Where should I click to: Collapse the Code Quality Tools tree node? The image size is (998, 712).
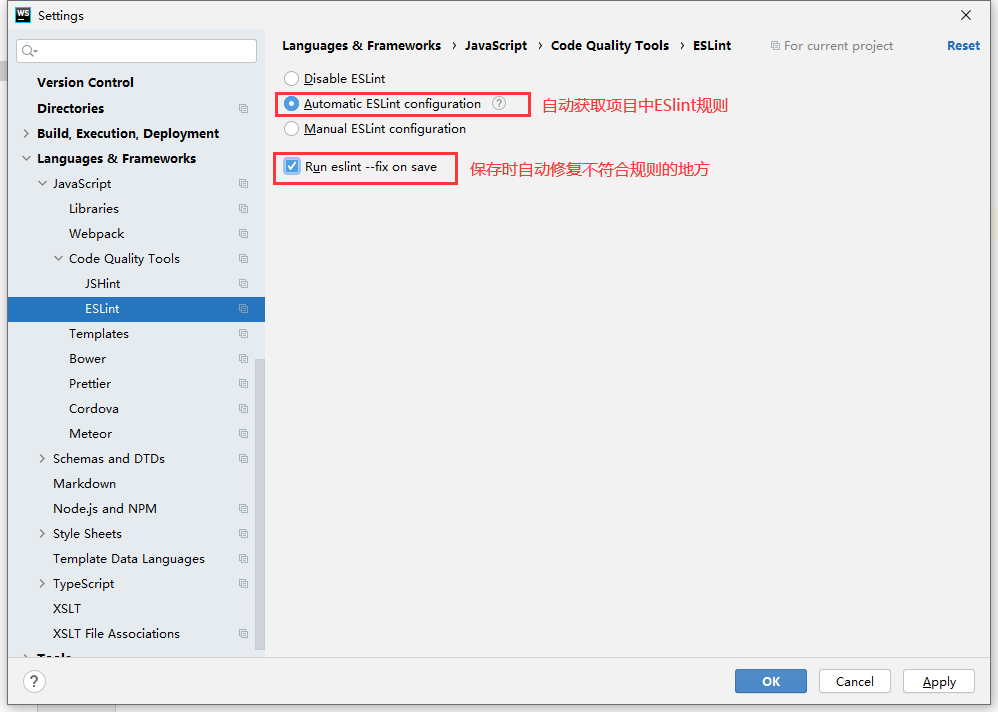[58, 258]
